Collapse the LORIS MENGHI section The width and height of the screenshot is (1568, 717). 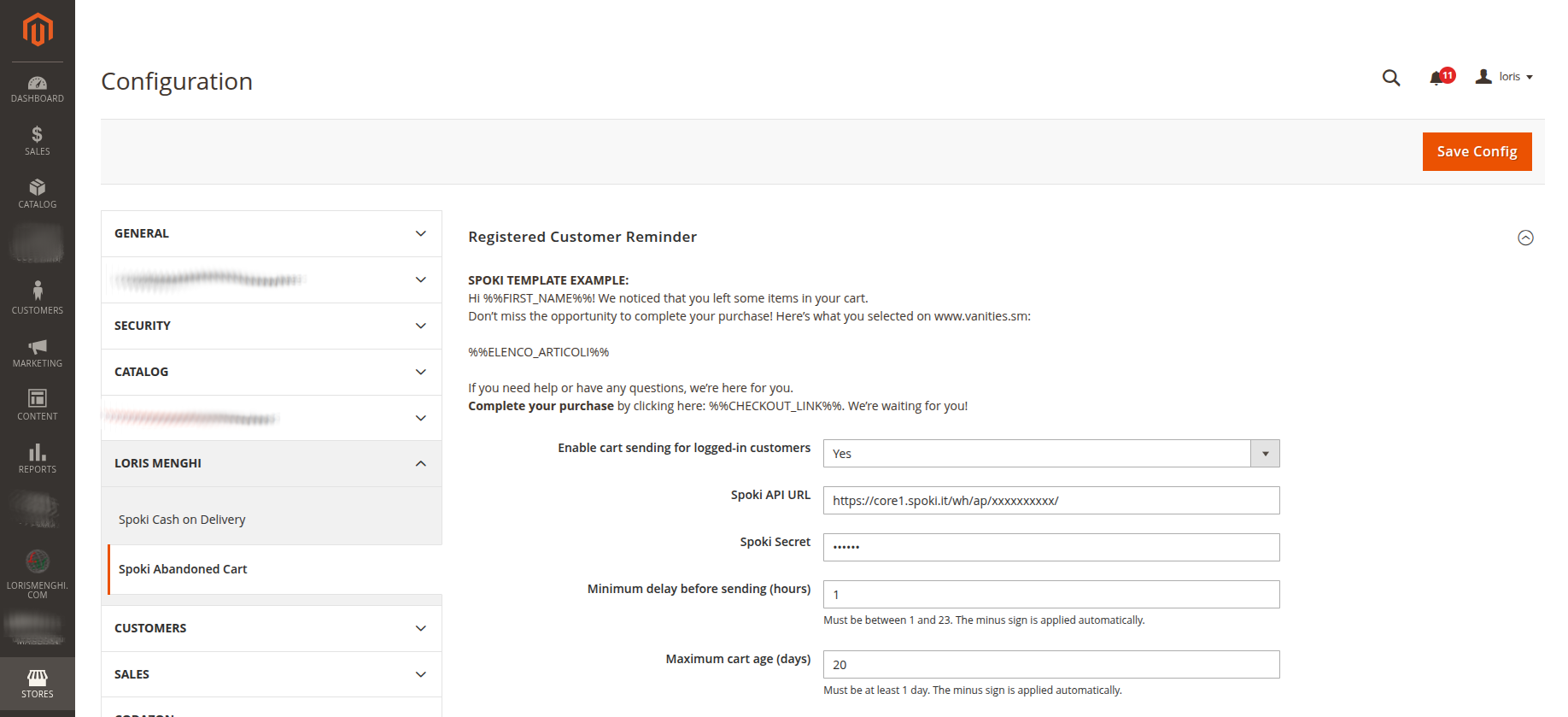pos(271,463)
